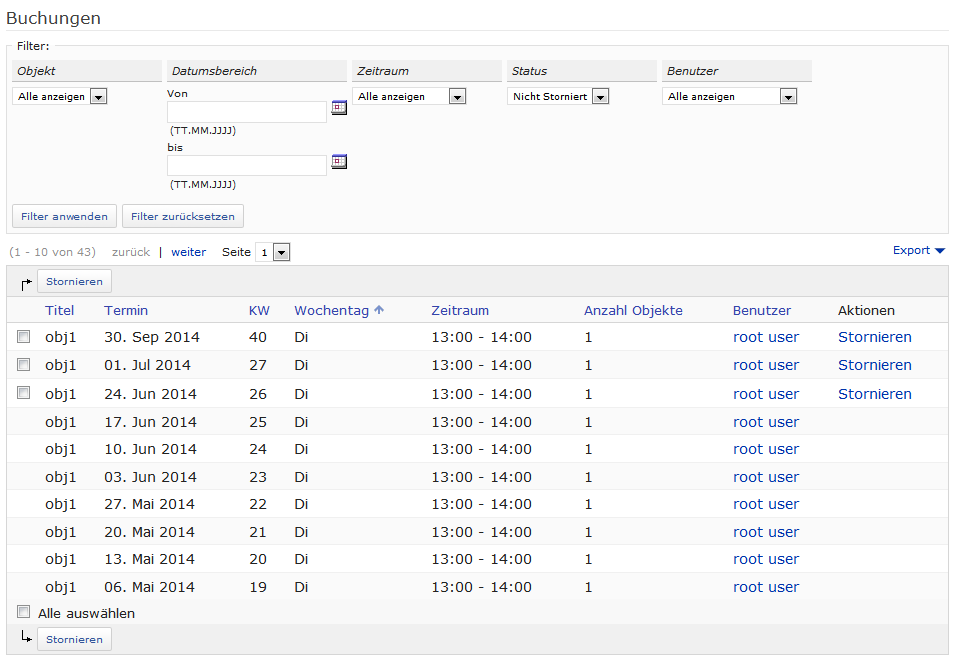Go to next page via weiter
Viewport: 958px width, 663px height.
click(188, 252)
